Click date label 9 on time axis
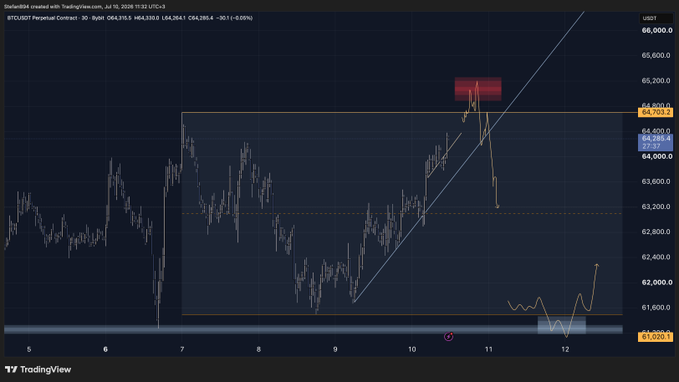 [x=335, y=350]
